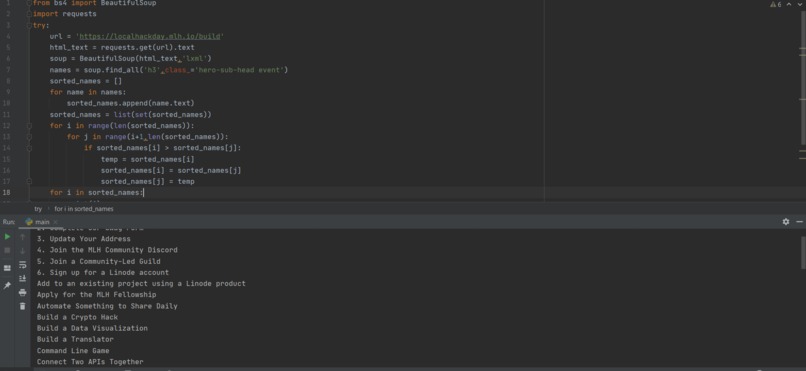Collapse the 'for j in range' fold marker
This screenshot has height=371, width=806.
coord(30,137)
